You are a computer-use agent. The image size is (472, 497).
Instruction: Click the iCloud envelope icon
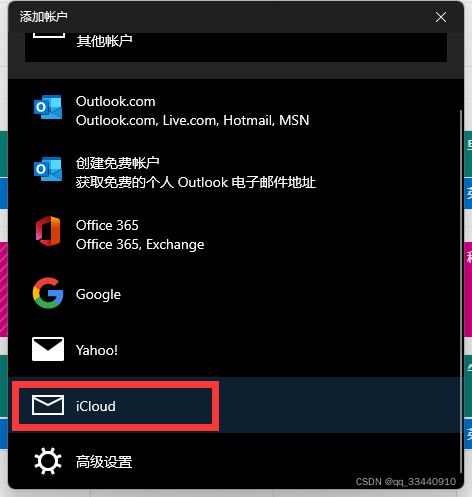tap(48, 405)
